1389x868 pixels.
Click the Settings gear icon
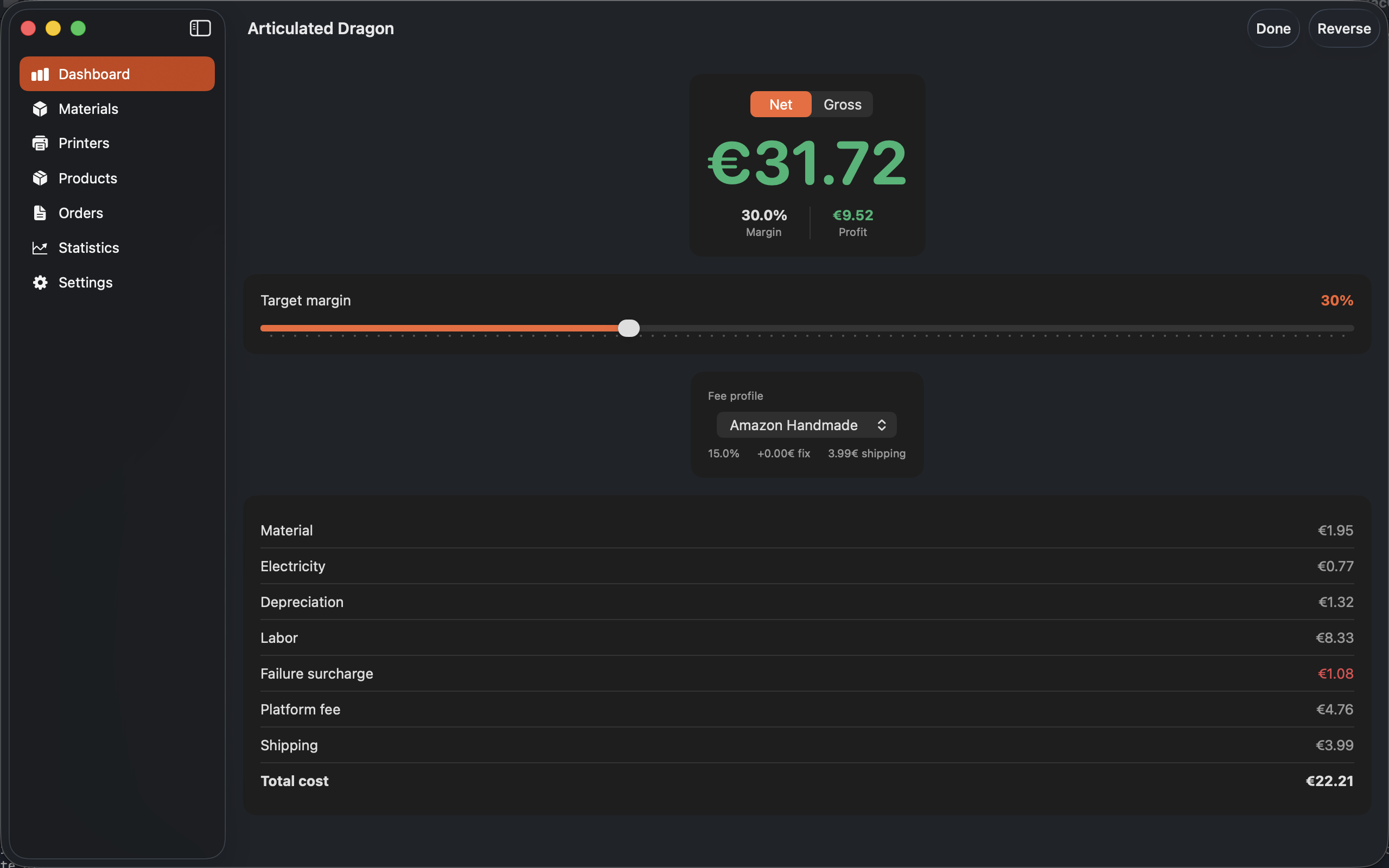pos(40,283)
